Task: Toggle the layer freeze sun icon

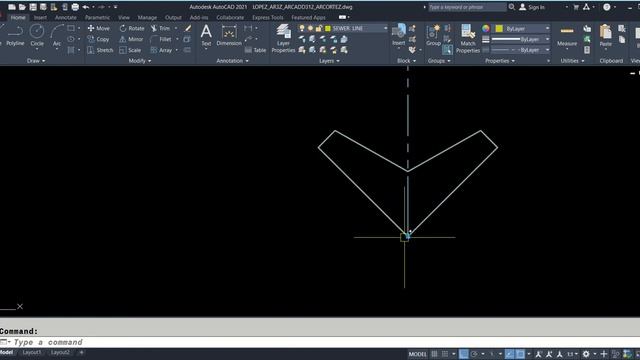Action: tap(310, 28)
